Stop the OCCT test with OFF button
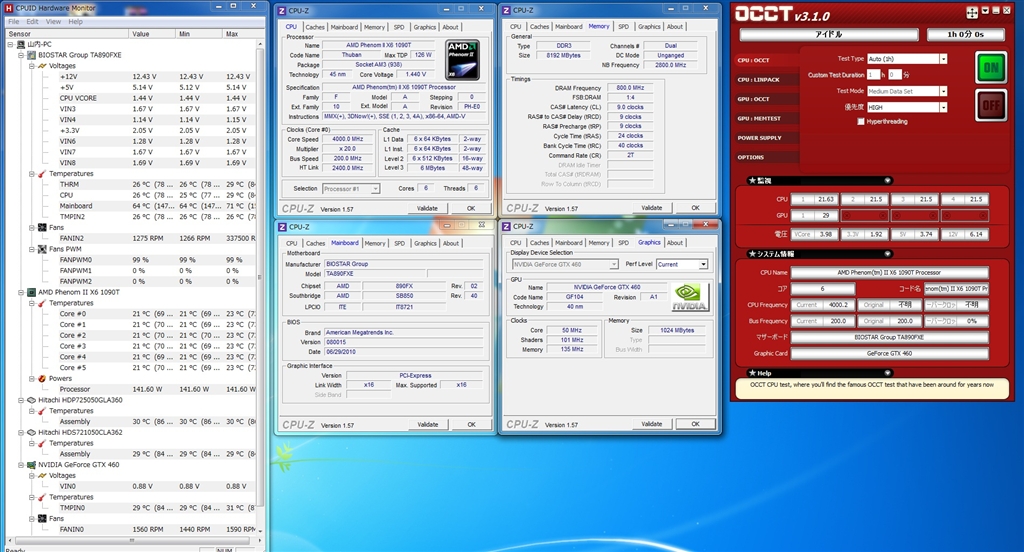This screenshot has height=552, width=1024. click(x=991, y=106)
